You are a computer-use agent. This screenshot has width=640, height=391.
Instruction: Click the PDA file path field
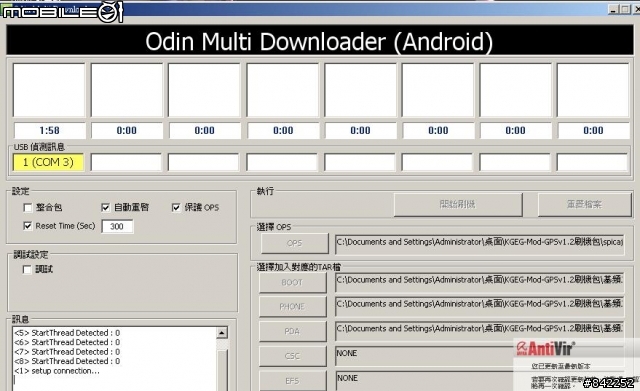click(x=480, y=331)
